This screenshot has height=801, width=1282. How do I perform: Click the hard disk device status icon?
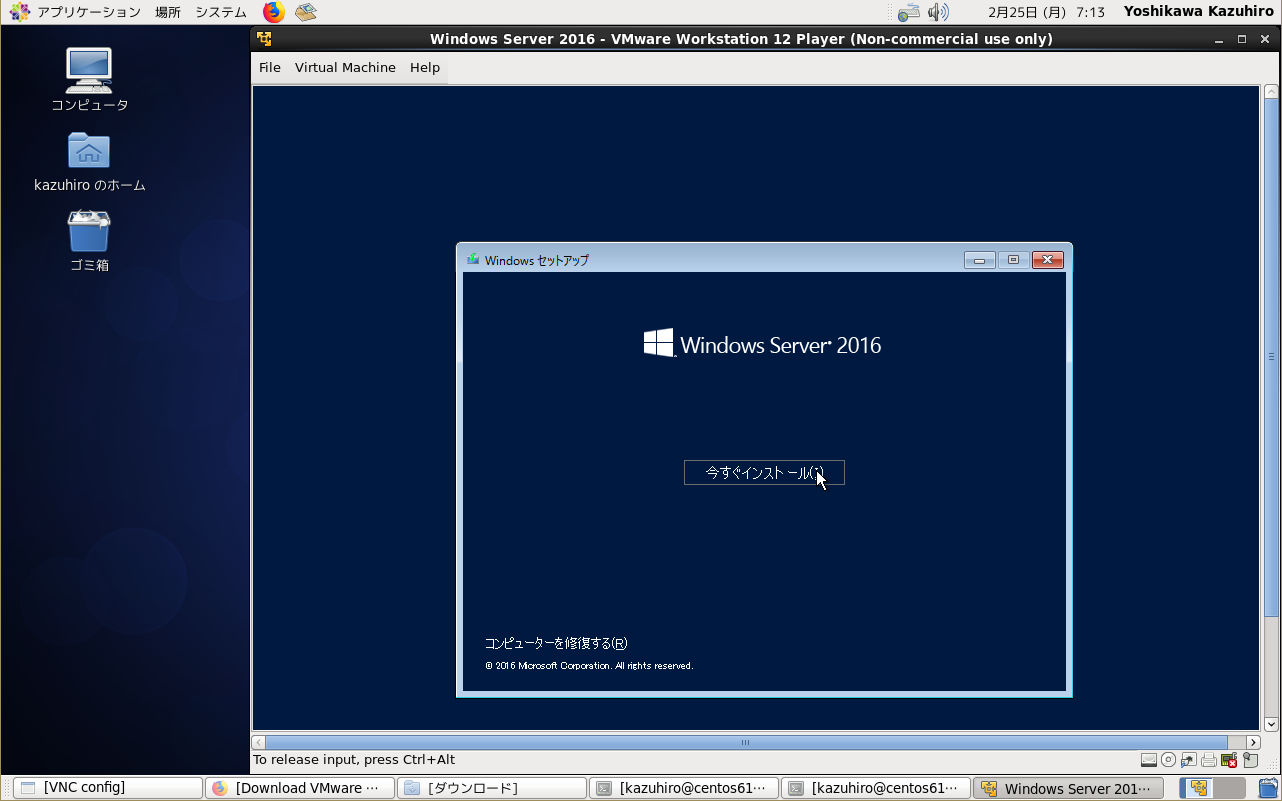click(x=1149, y=760)
